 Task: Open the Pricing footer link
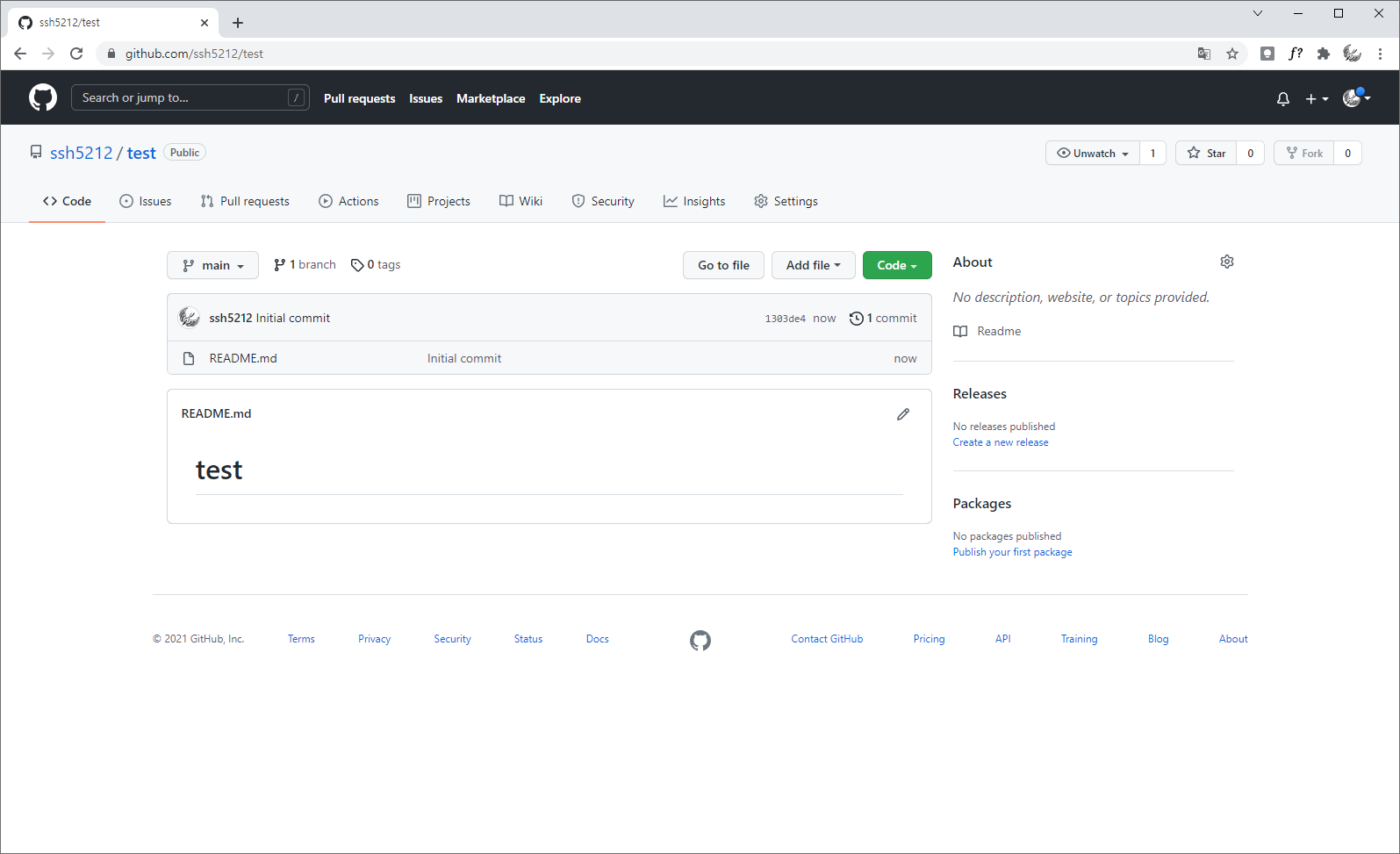coord(929,639)
